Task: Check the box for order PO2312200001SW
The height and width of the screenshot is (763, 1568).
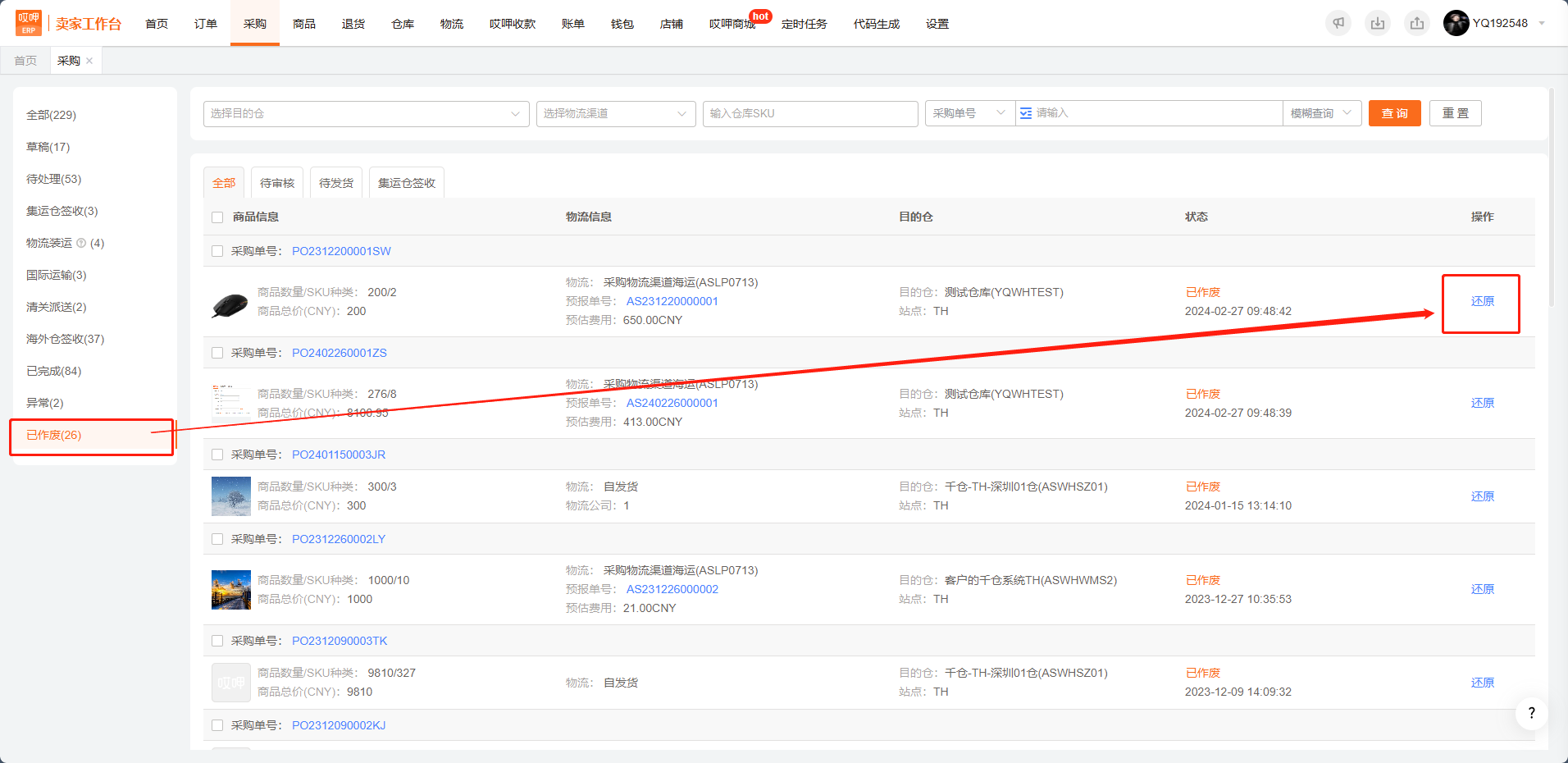Action: (217, 251)
